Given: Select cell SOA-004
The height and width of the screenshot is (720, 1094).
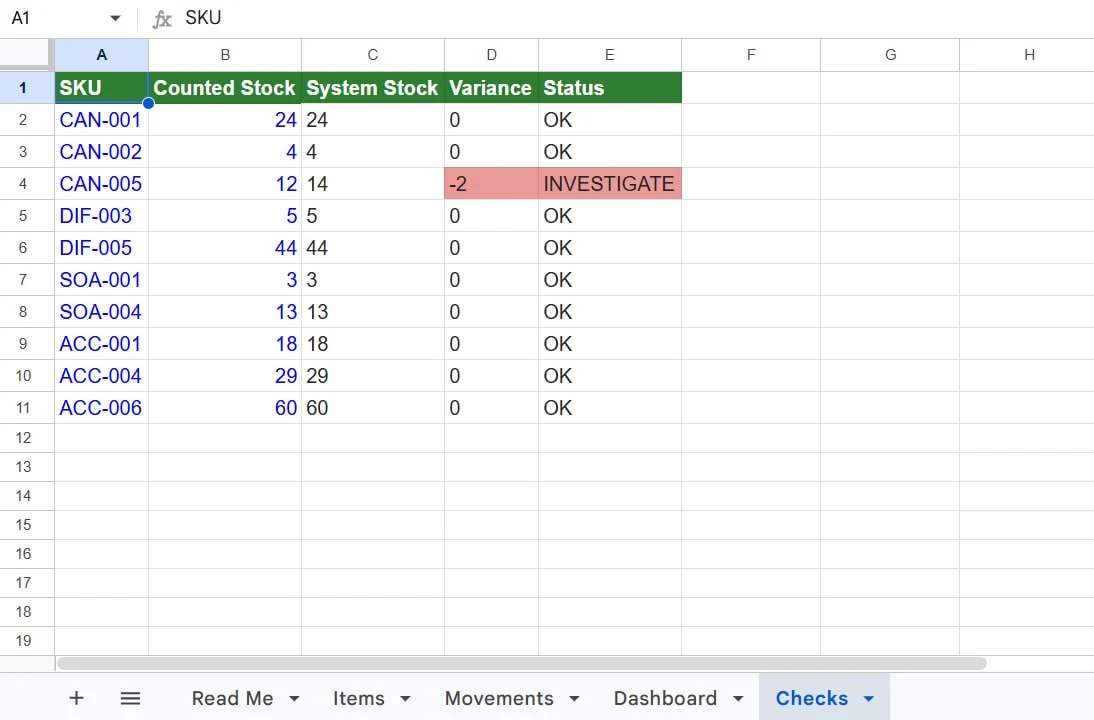Looking at the screenshot, I should pos(101,312).
